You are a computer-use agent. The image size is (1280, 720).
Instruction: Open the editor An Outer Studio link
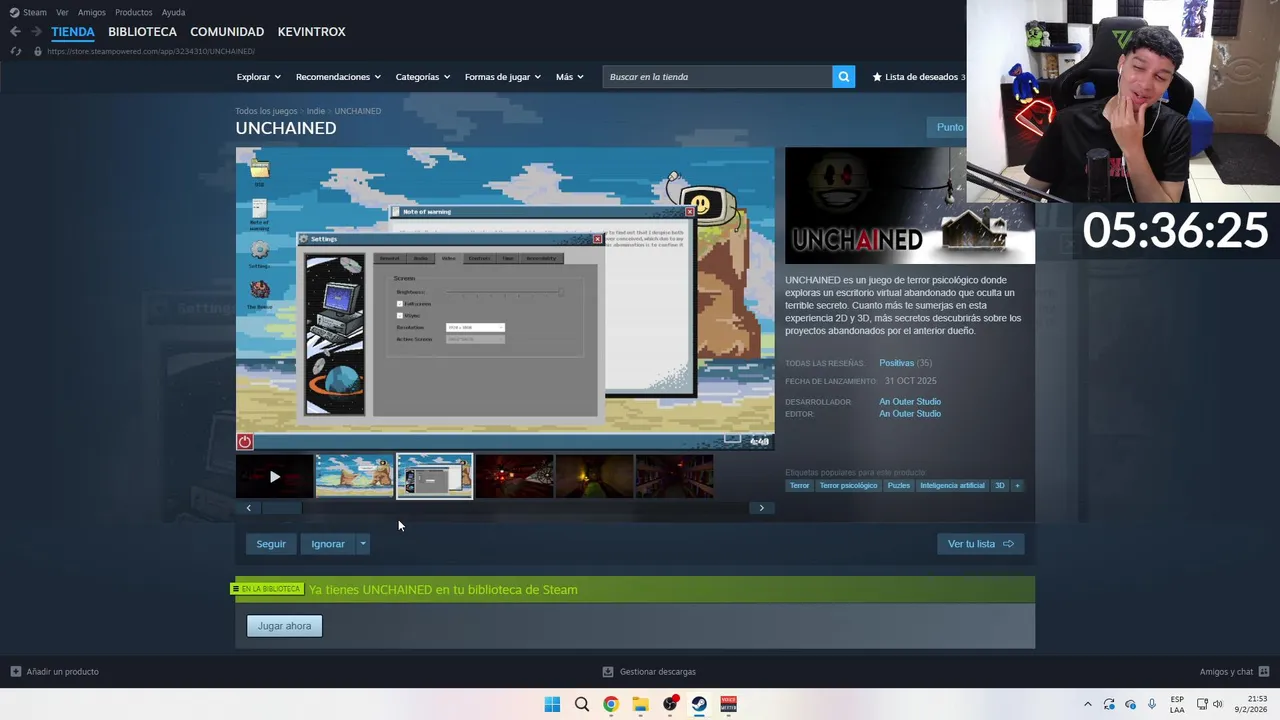coord(910,414)
